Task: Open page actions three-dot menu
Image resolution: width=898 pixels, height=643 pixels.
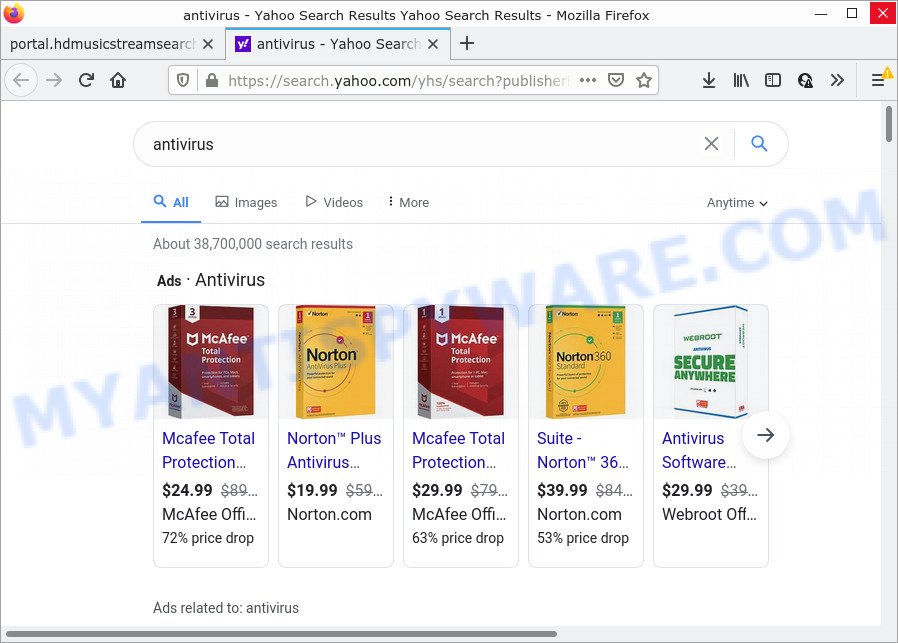Action: pos(588,80)
